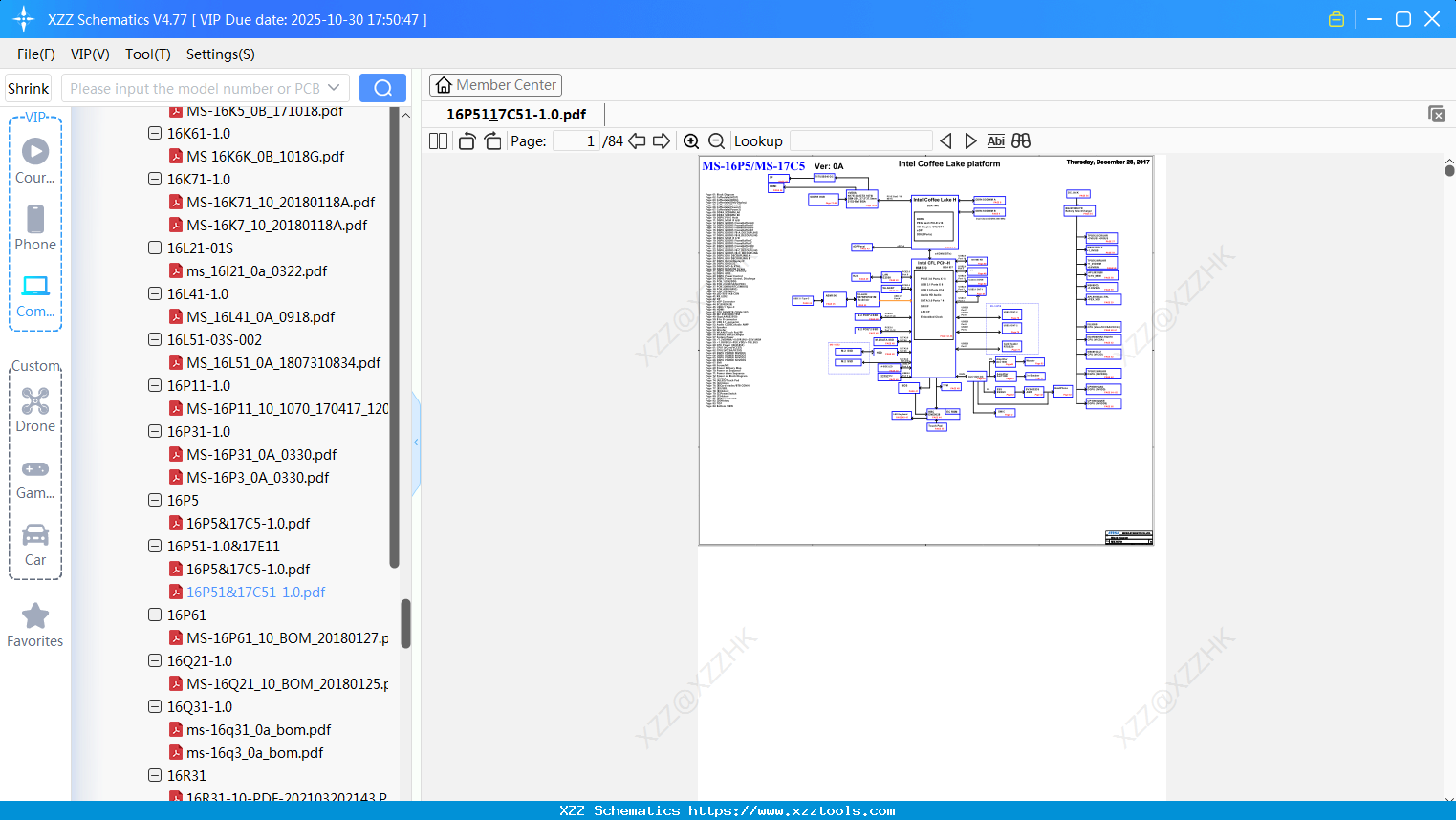This screenshot has width=1456, height=820.
Task: Click the binoculars search icon
Action: pyautogui.click(x=1021, y=141)
